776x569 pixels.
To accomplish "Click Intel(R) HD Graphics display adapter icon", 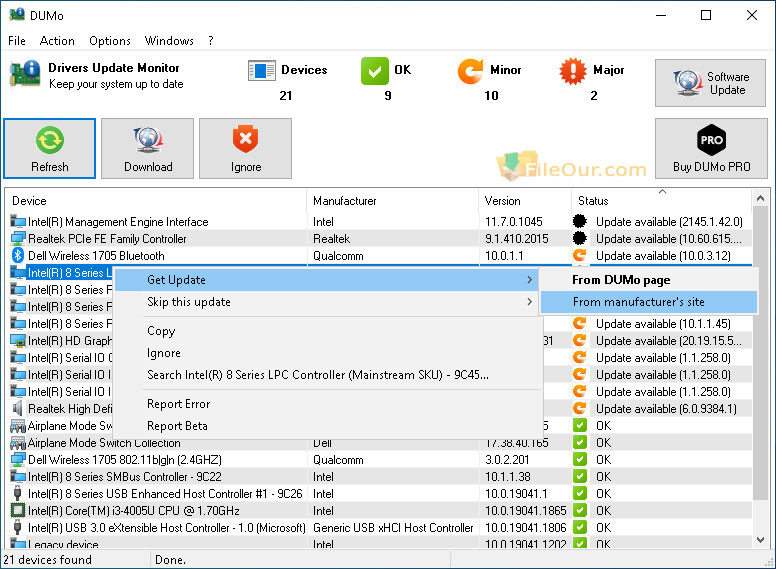I will (18, 341).
